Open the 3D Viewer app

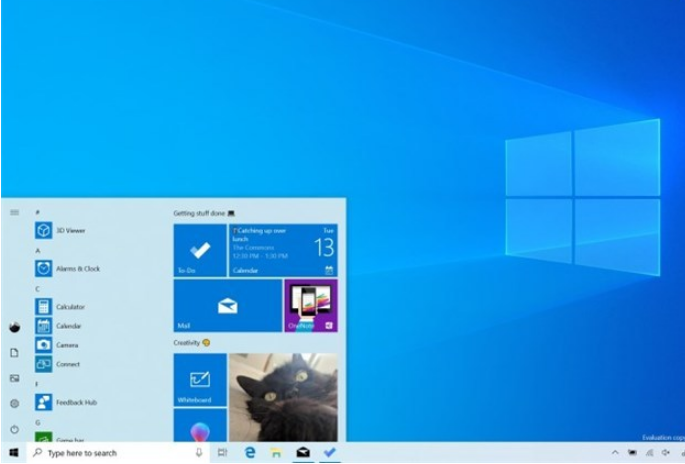click(60, 230)
